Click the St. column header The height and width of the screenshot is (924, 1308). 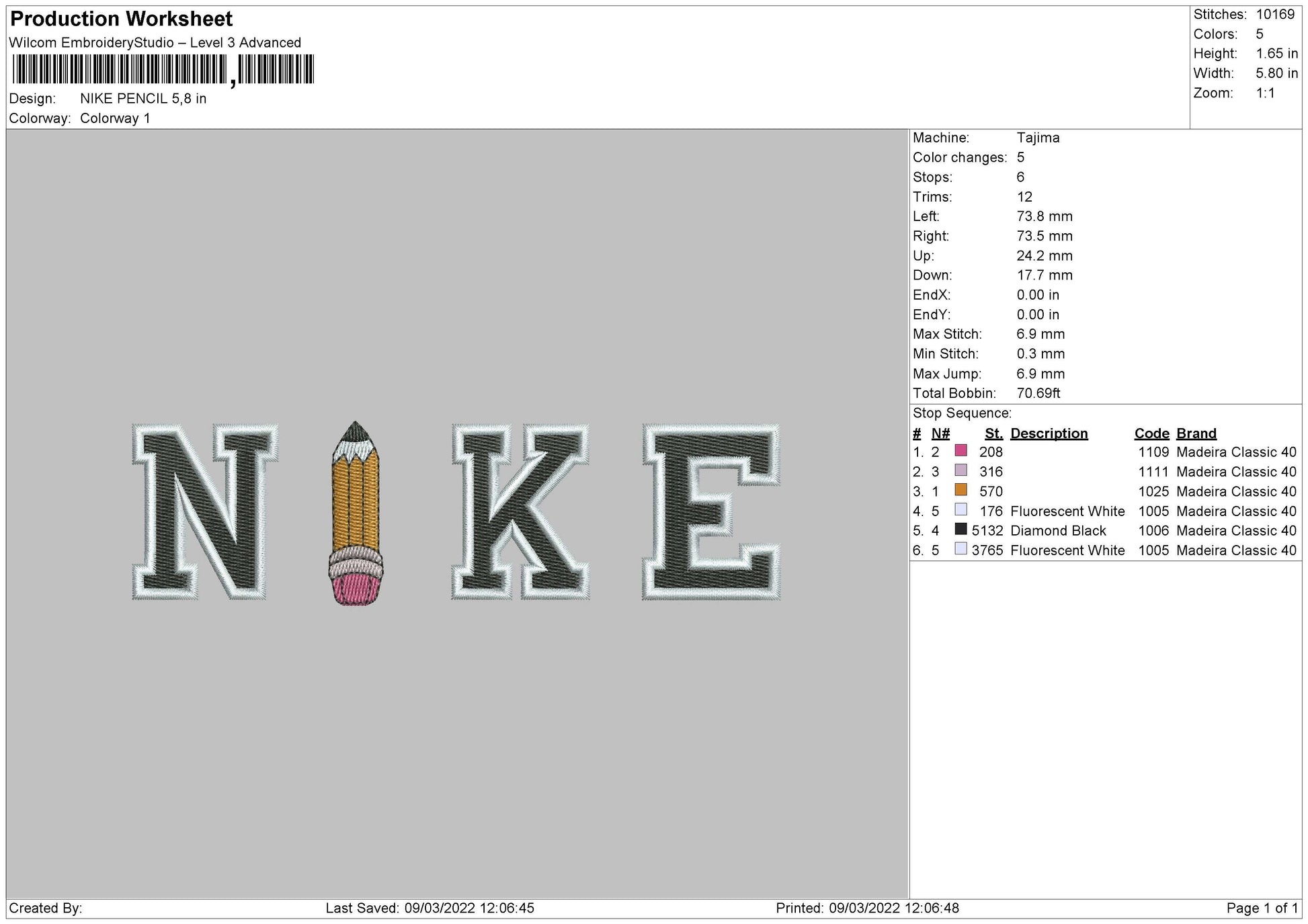coord(995,433)
